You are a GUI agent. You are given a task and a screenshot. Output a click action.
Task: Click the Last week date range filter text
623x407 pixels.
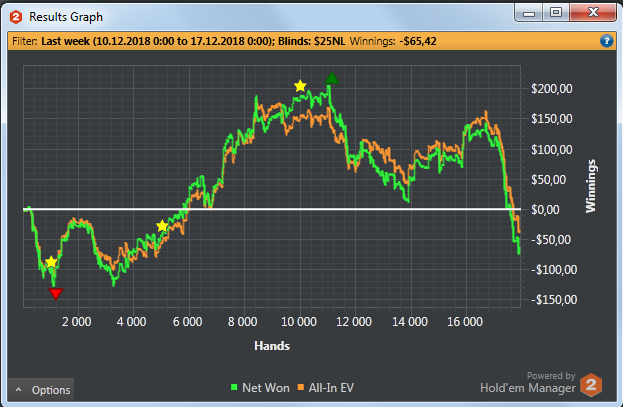157,41
